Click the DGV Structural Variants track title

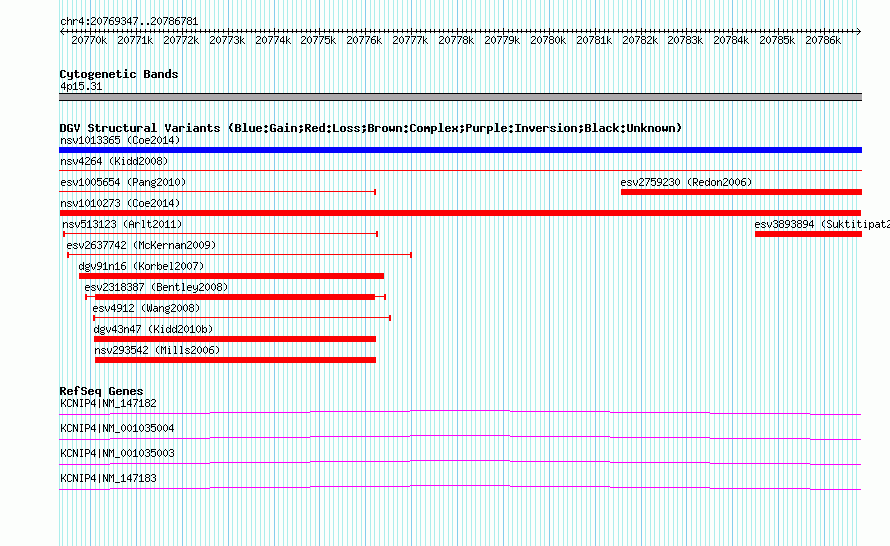pos(371,128)
